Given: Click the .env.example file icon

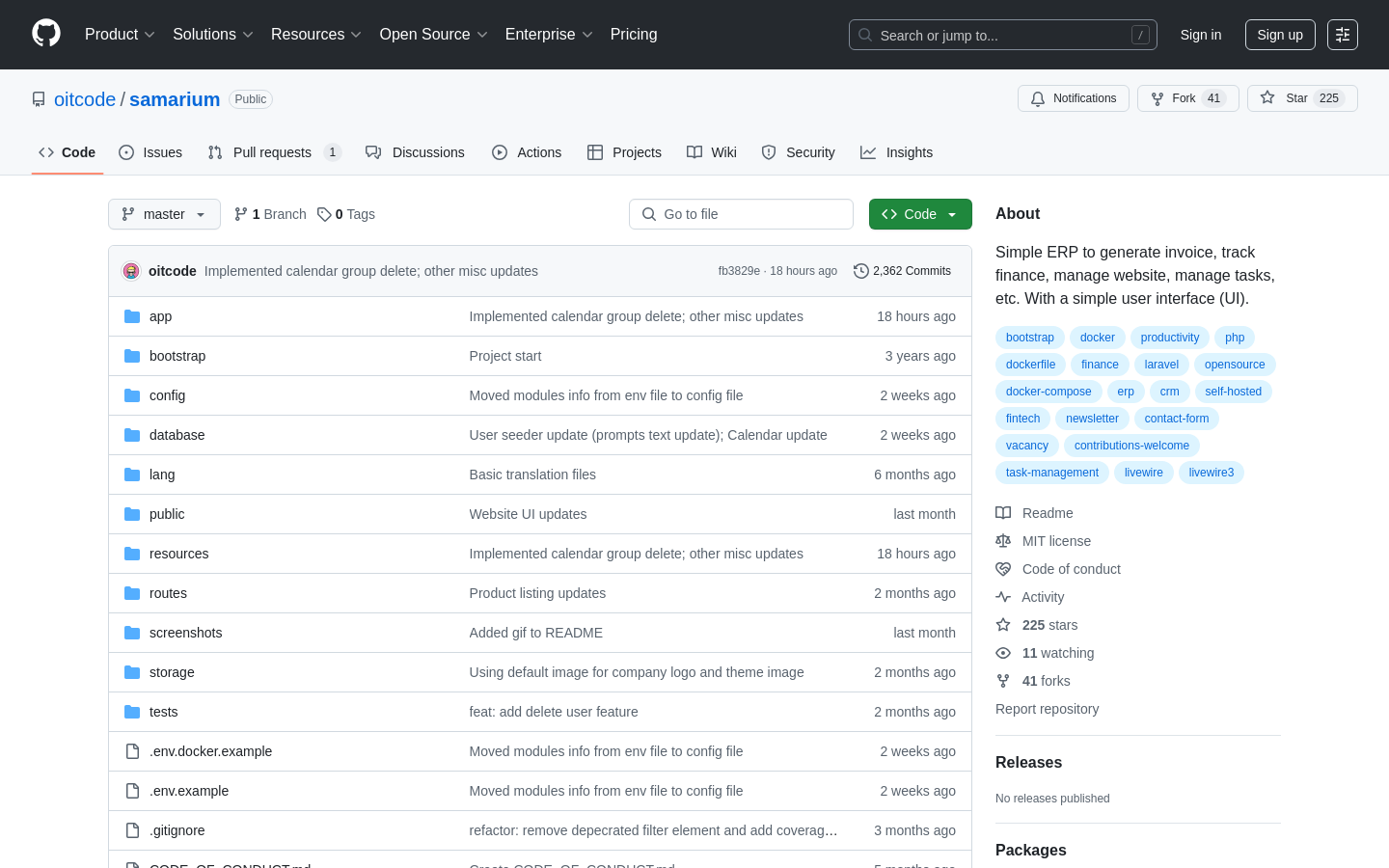Looking at the screenshot, I should click(x=132, y=791).
